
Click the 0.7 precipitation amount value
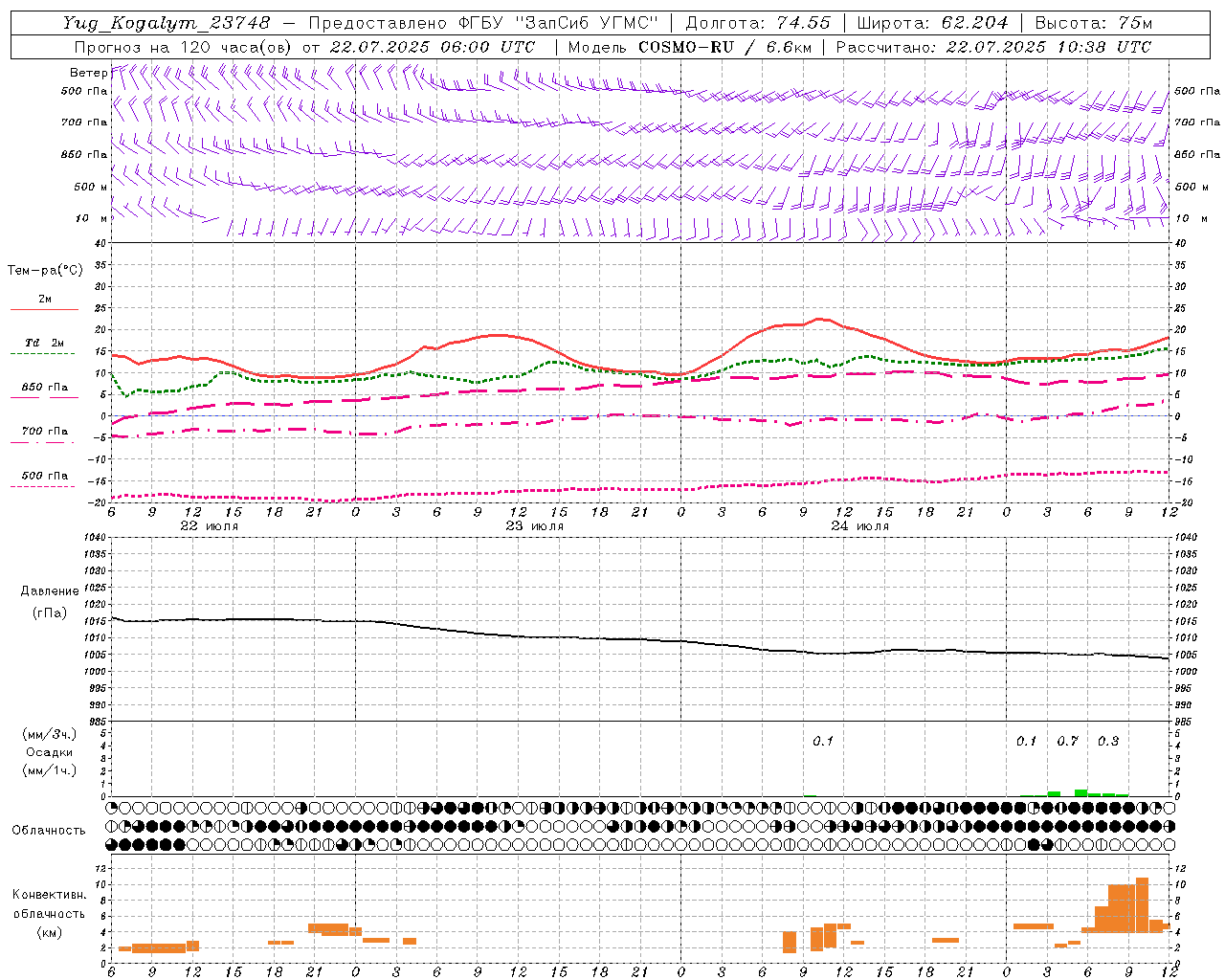coord(1067,742)
